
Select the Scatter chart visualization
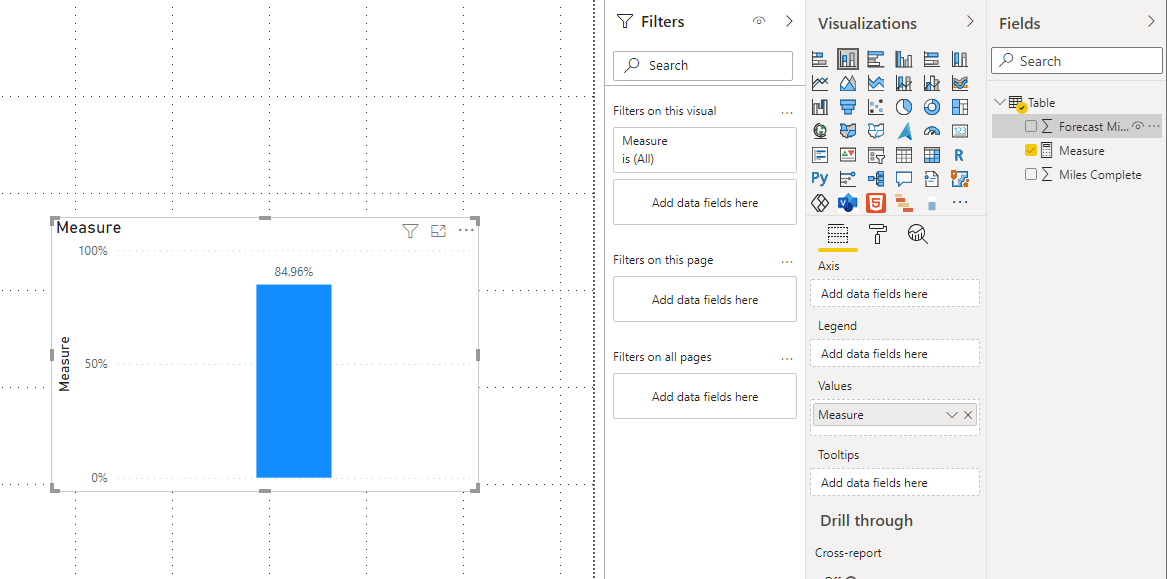(876, 107)
